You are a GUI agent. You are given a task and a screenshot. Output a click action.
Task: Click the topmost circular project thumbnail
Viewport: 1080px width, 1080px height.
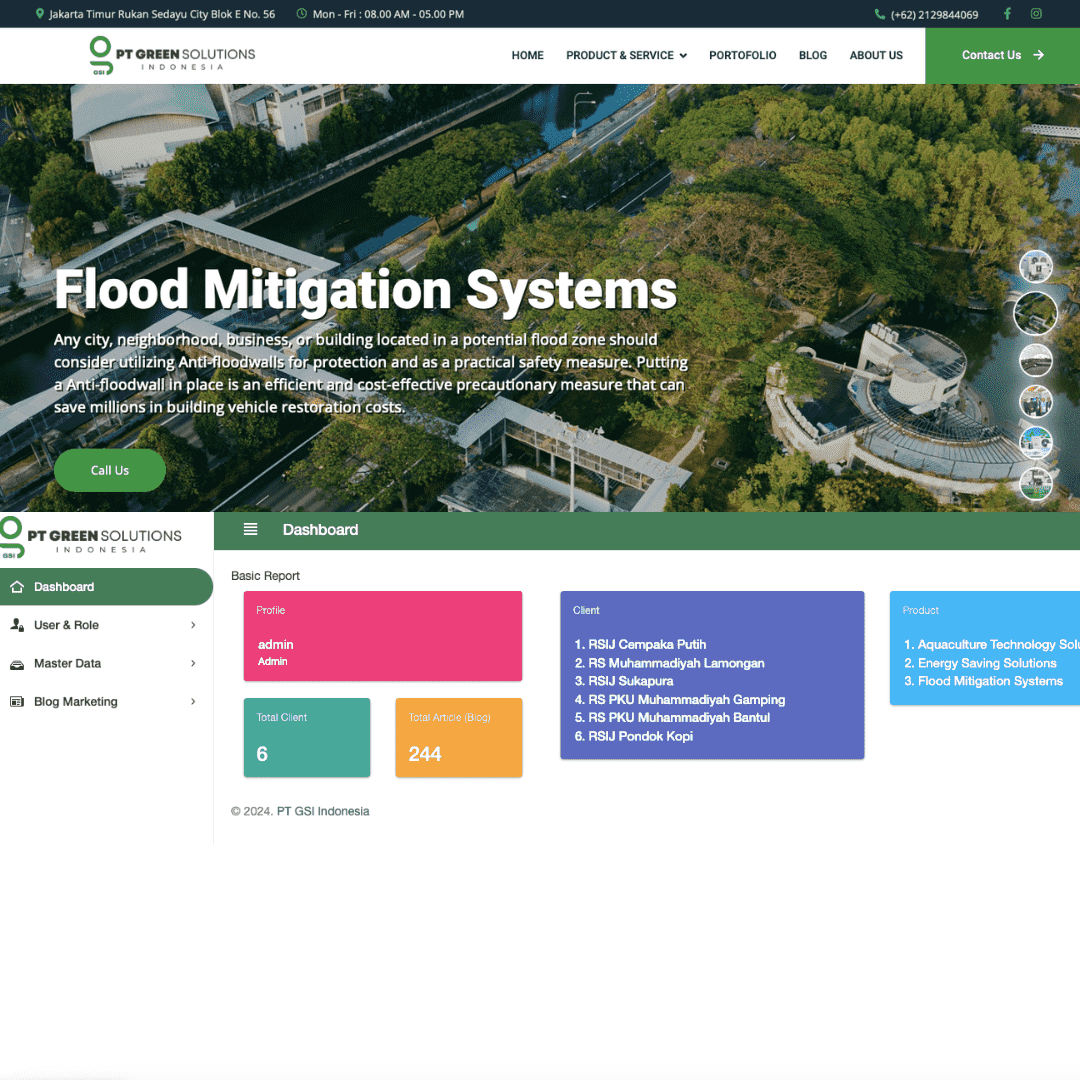click(x=1036, y=266)
